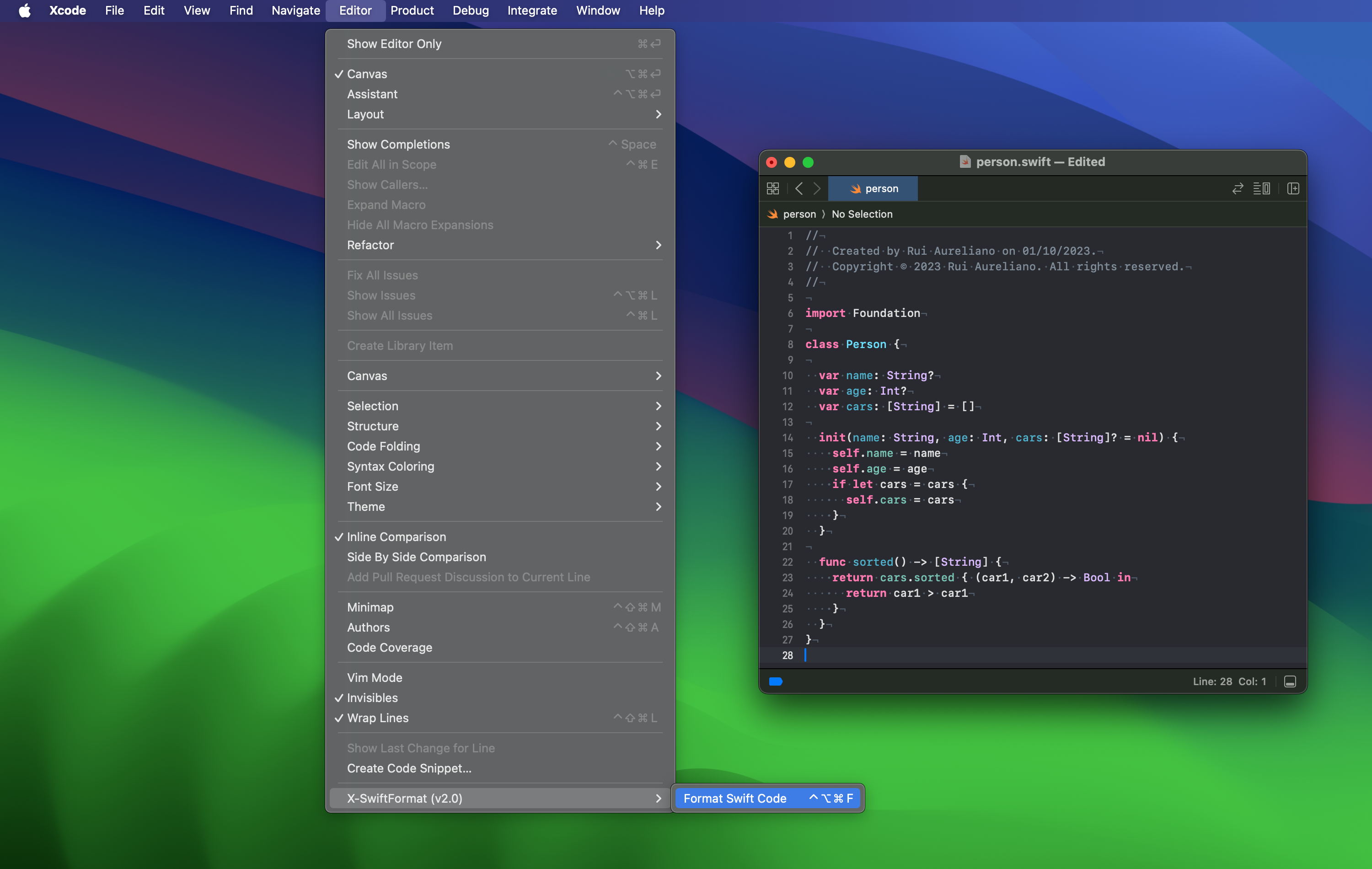Turn off Wrap Lines
Screen dimensions: 1372x869
(x=500, y=718)
